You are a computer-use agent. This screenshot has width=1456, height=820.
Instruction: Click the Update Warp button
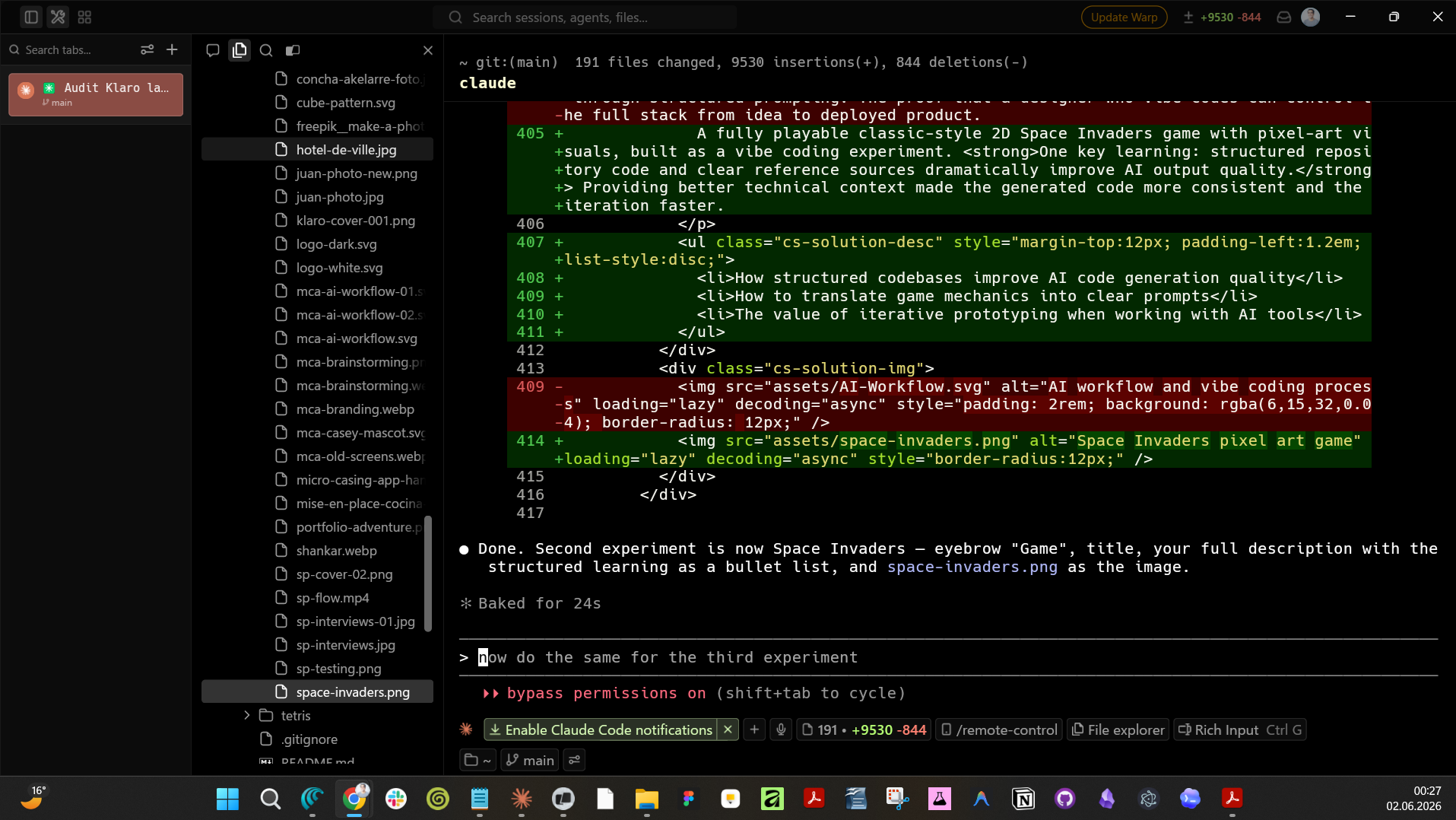tap(1124, 17)
